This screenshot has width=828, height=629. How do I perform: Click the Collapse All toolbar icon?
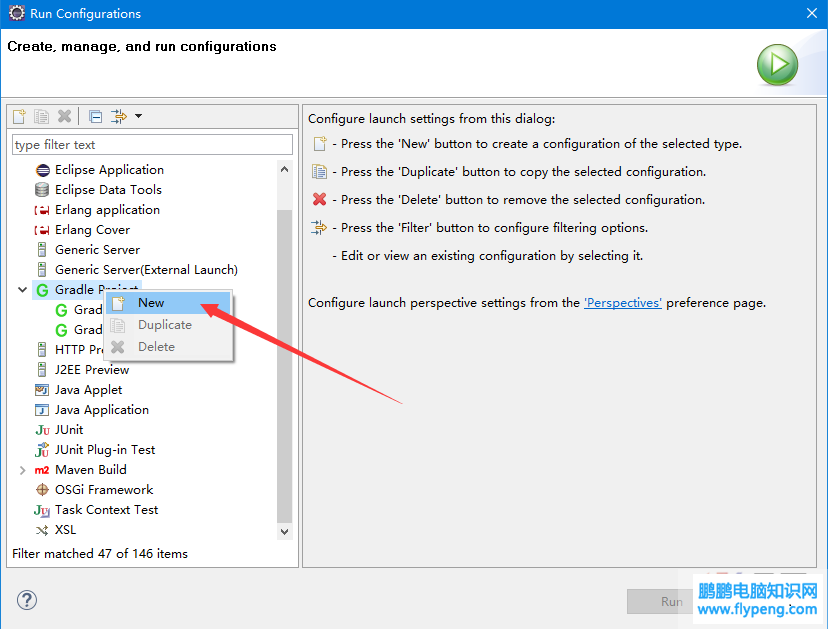tap(96, 116)
